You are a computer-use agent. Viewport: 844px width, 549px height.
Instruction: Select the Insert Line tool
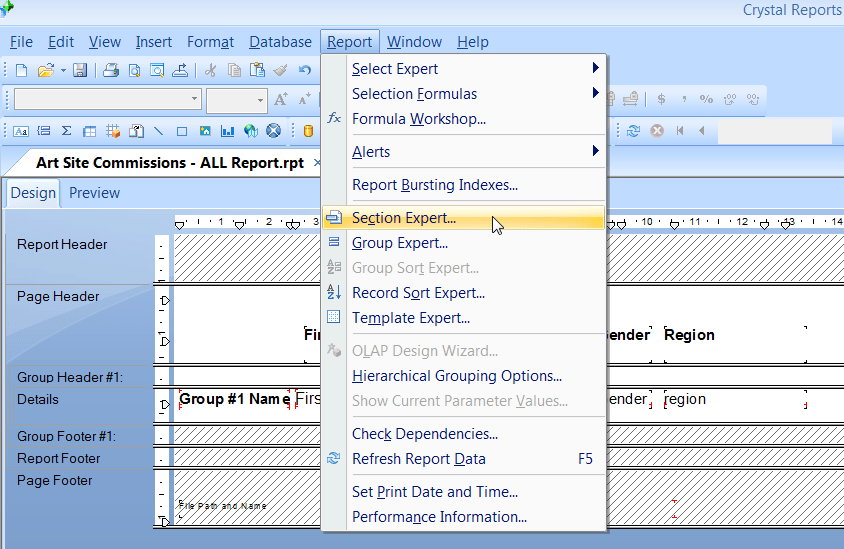tap(159, 131)
